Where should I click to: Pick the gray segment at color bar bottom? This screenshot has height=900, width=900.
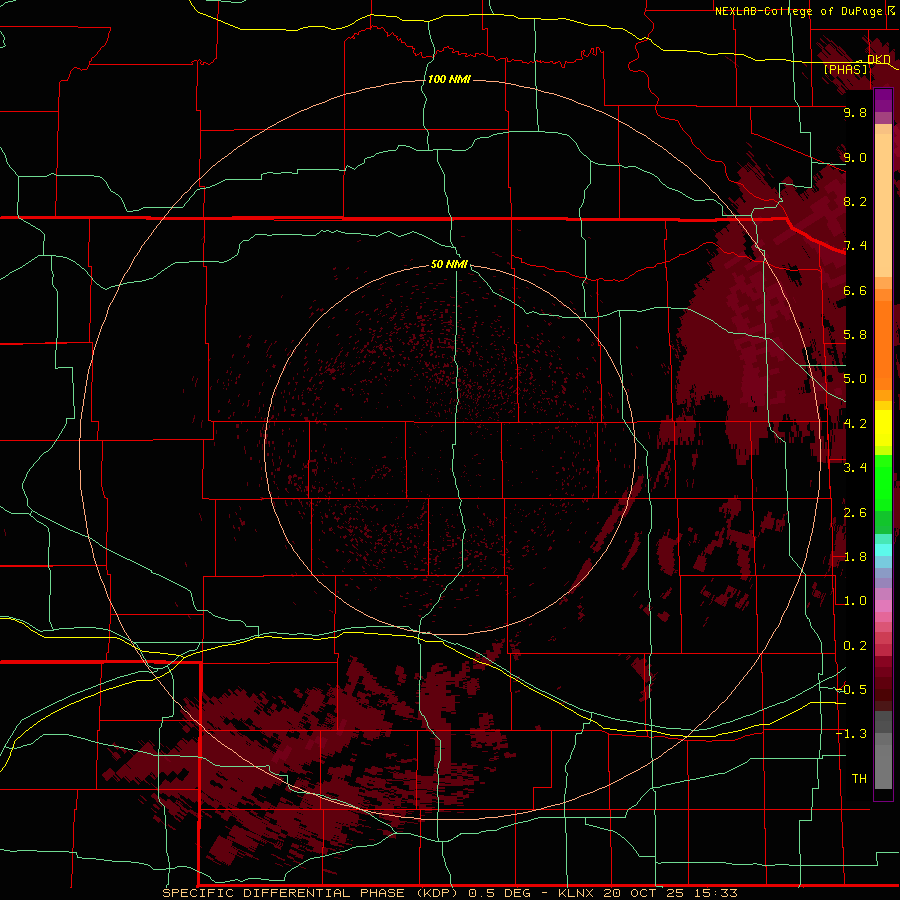pos(883,766)
